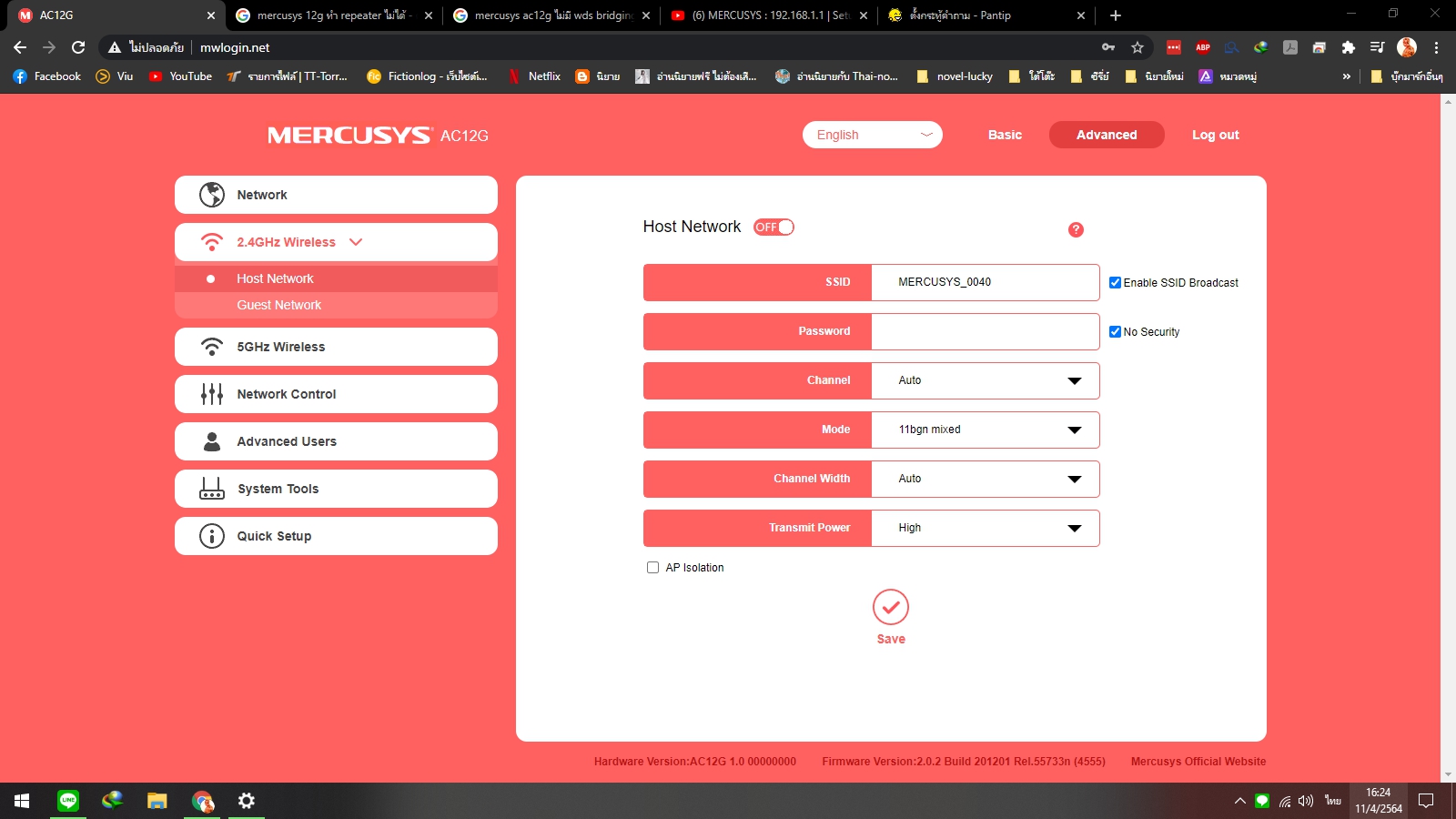Select Guest Network submenu item
1456x819 pixels.
[x=336, y=305]
